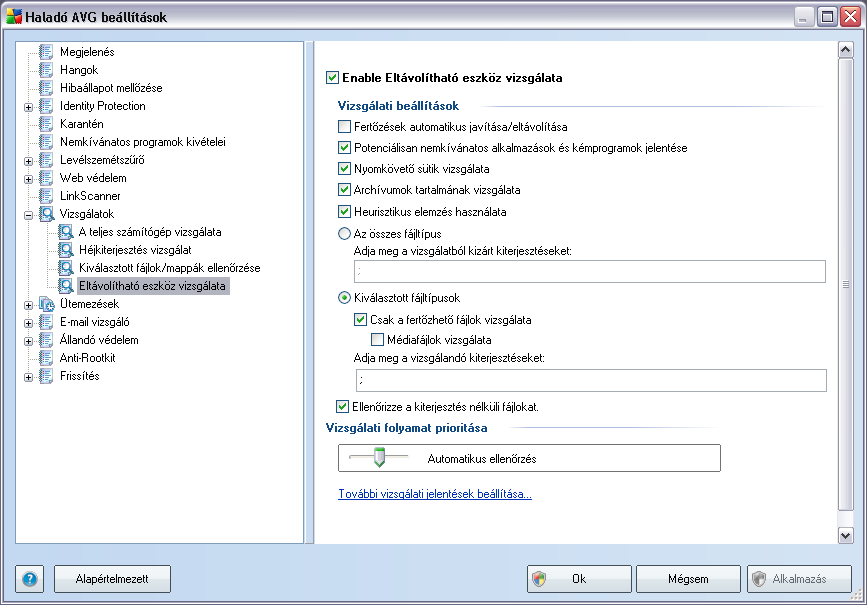Viewport: 867px width, 605px height.
Task: Click the Hibaállapot mellőzése tree icon
Action: pos(46,88)
